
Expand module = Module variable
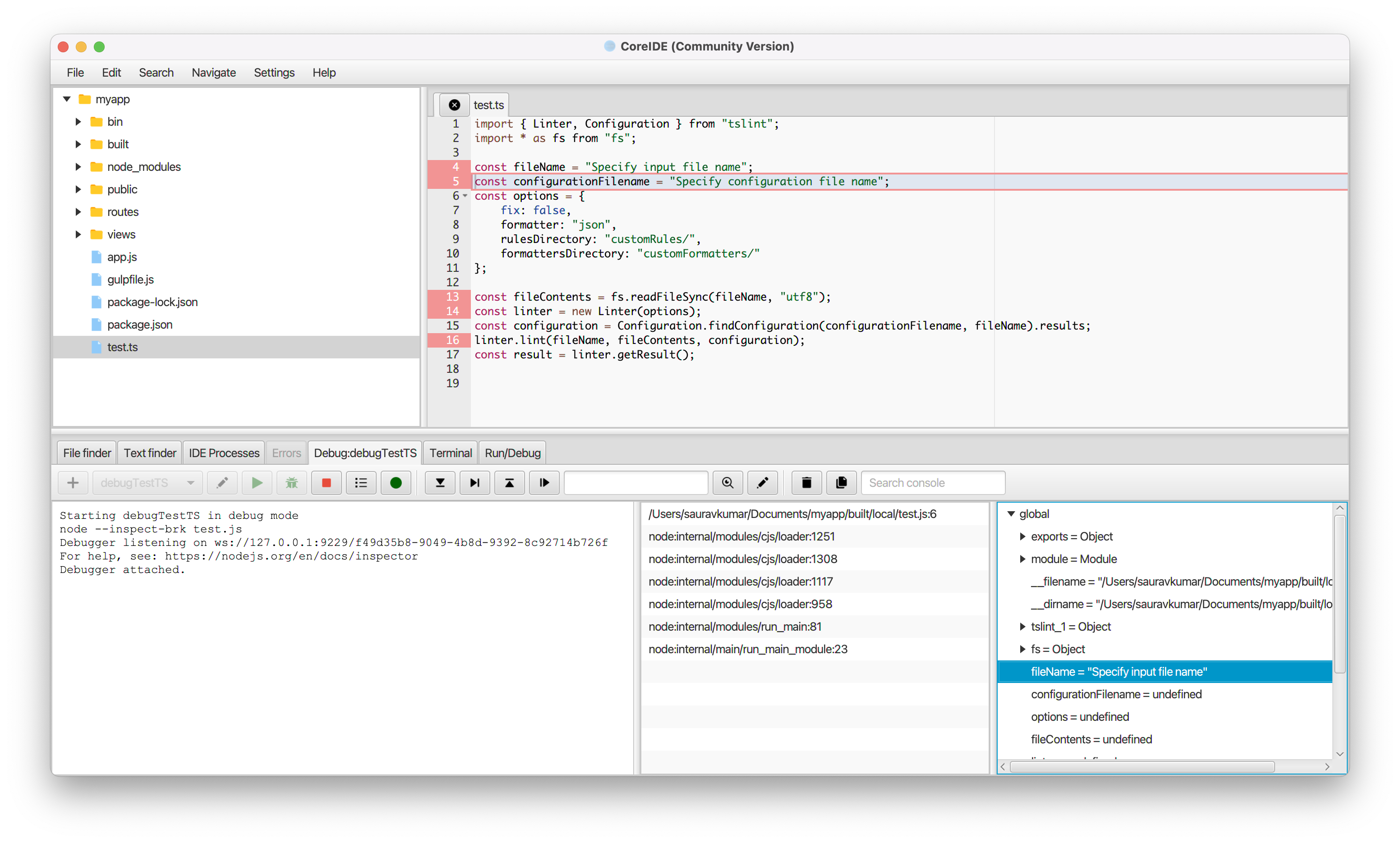pos(1022,559)
